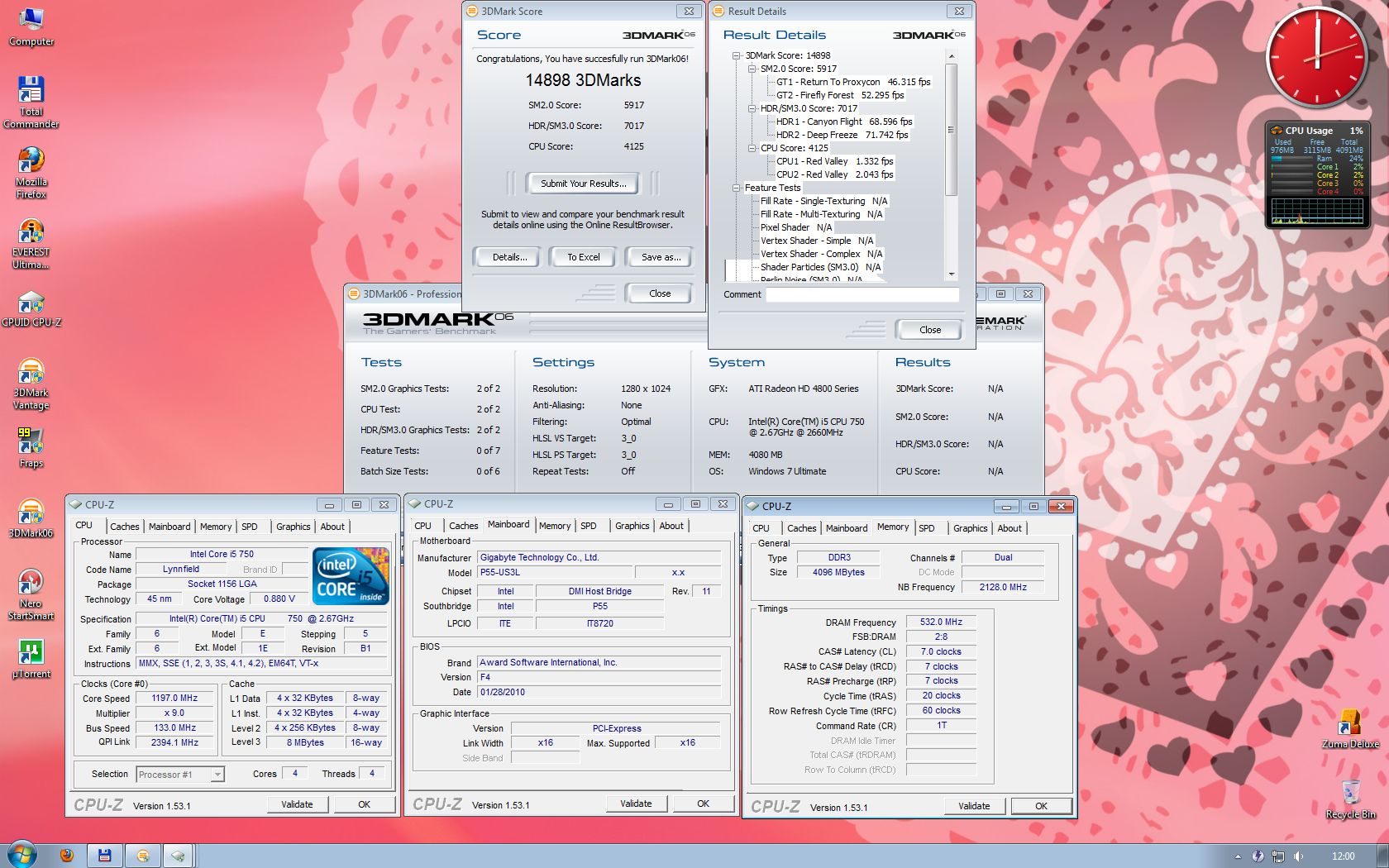This screenshot has width=1389, height=868.
Task: Open the volume speaker tray icon
Action: click(1299, 856)
